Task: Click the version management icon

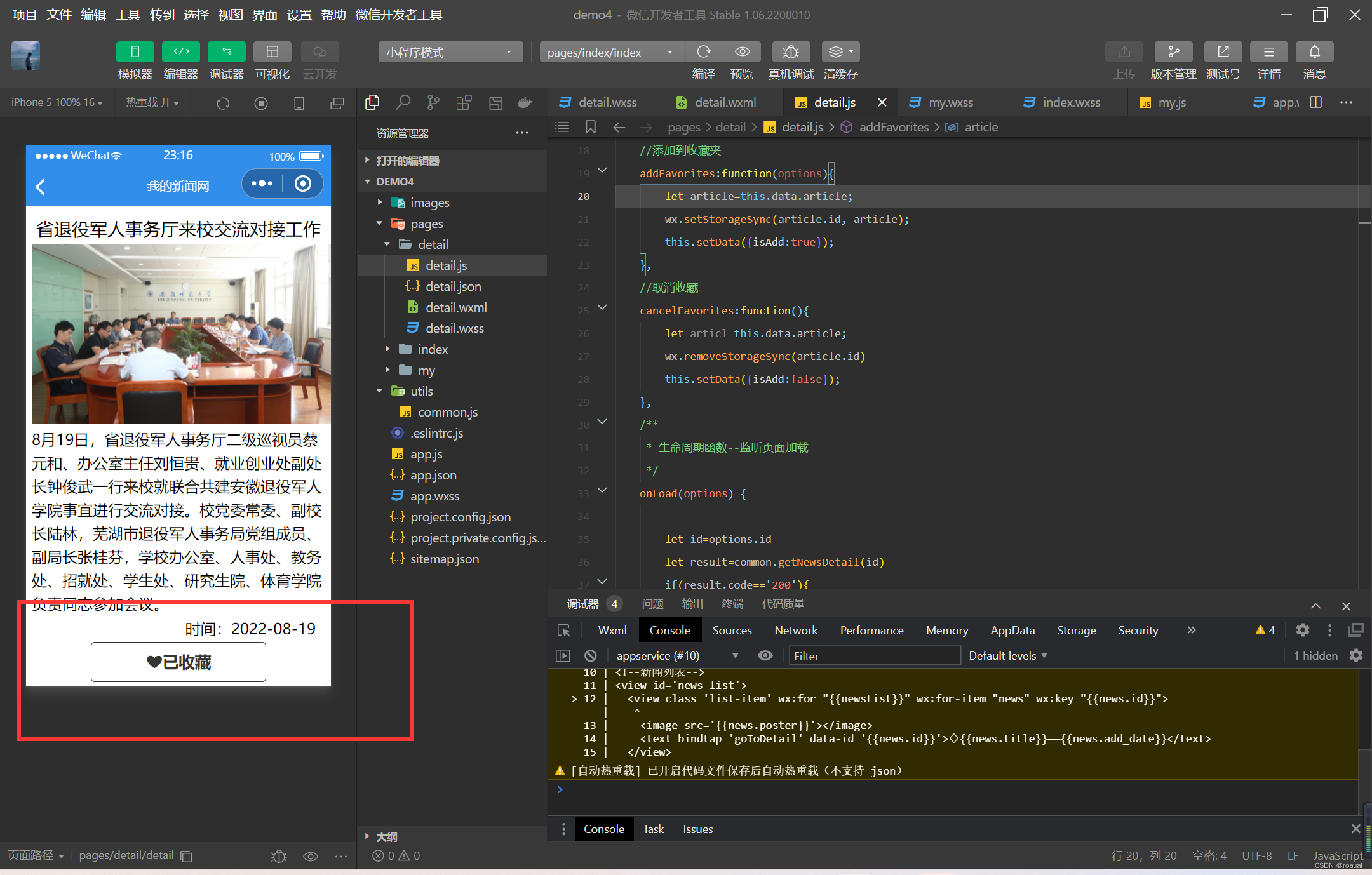Action: click(x=1173, y=51)
